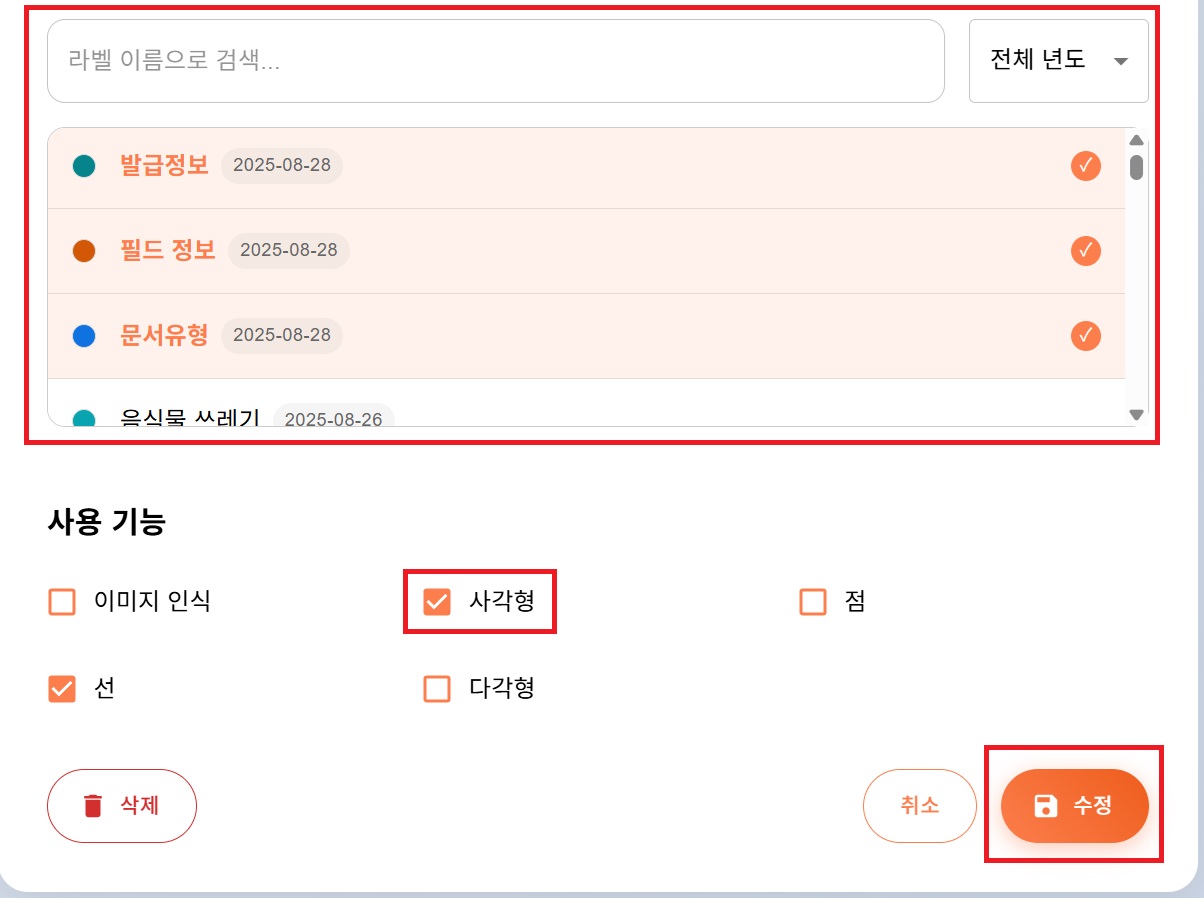Click the 2025-08-28 date chip of 문서유형
Screen dimensions: 1204x898
point(282,335)
